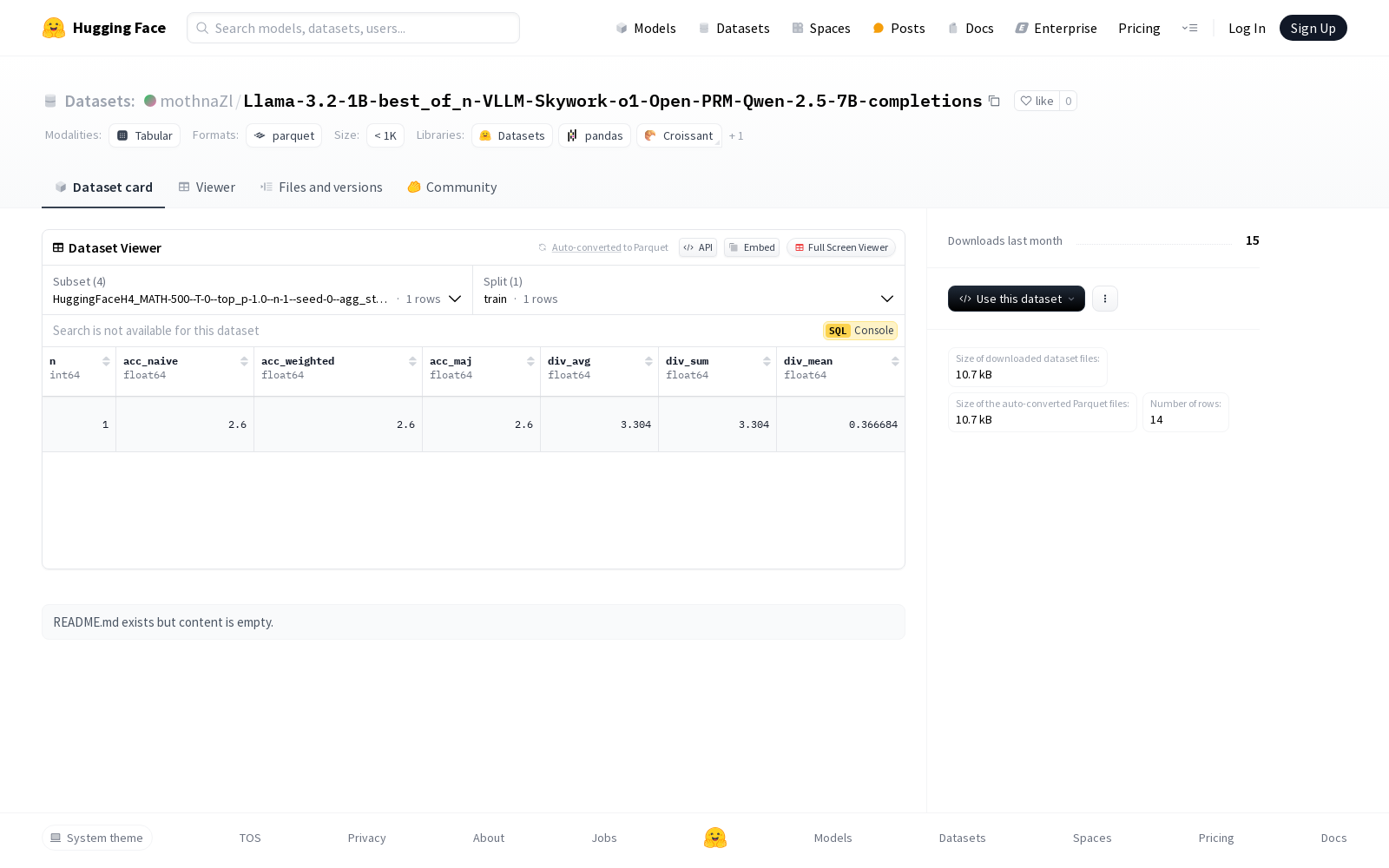
Task: Click the Embed button
Action: tap(752, 247)
